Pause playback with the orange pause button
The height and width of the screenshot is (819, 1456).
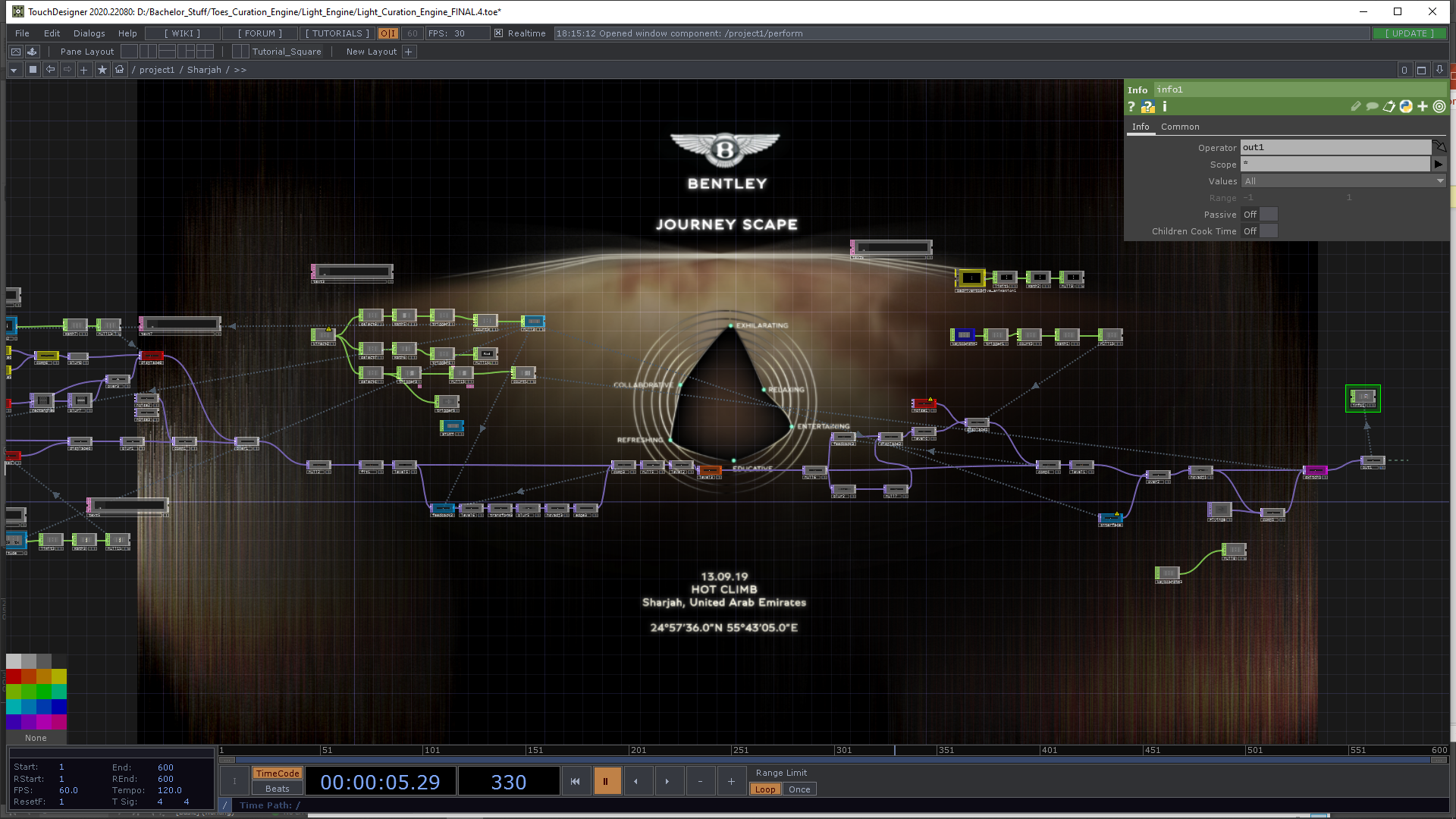(607, 781)
